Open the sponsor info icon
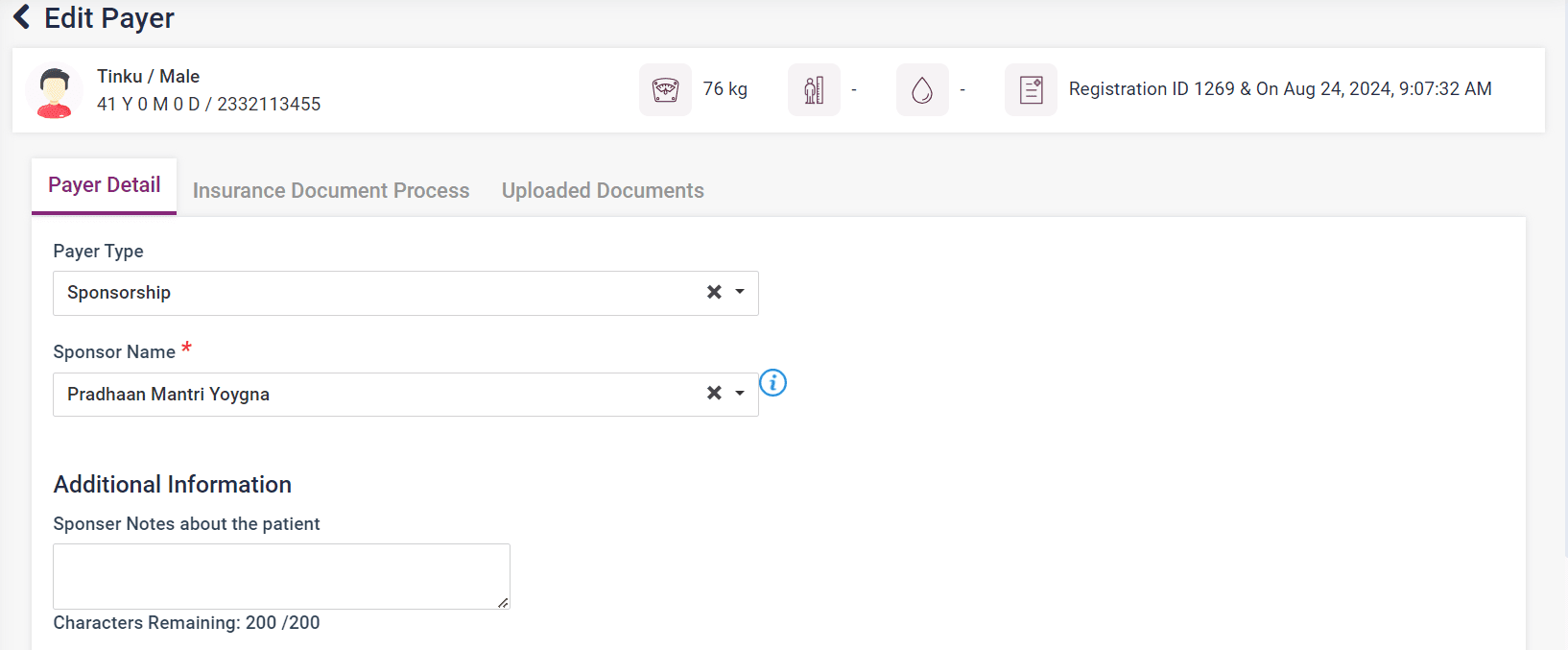The width and height of the screenshot is (1568, 650). (x=772, y=383)
